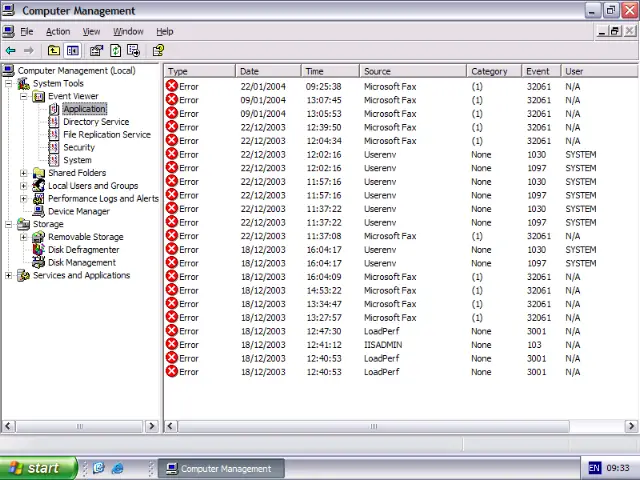Viewport: 640px width, 480px height.
Task: Expand the Shared Folders node
Action: (24, 173)
